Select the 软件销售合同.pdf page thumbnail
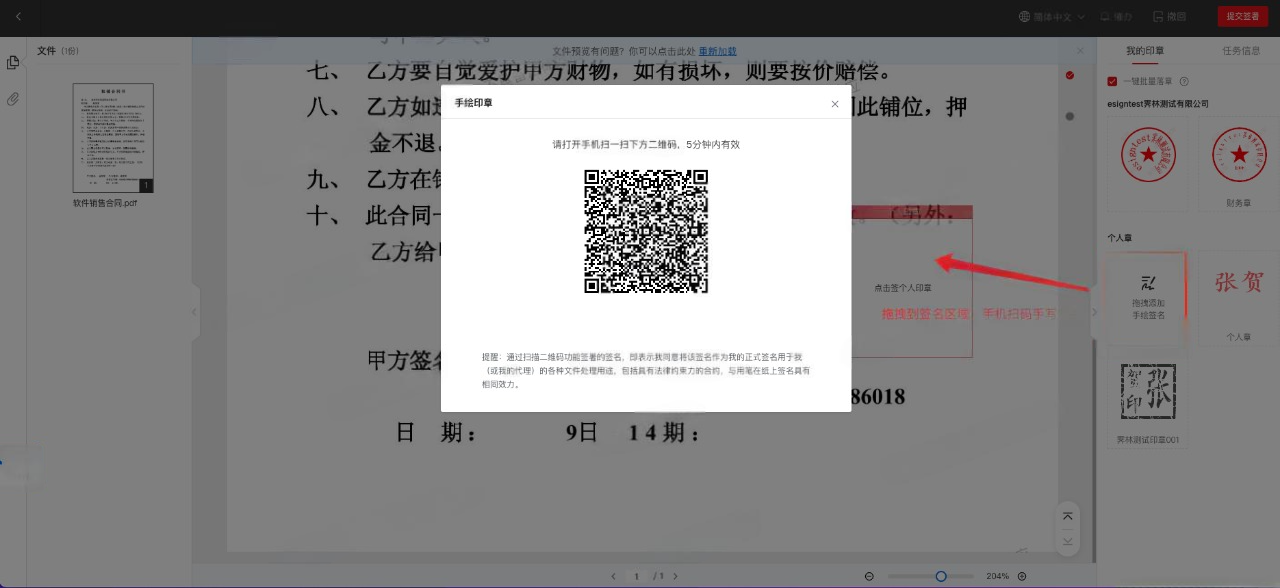 point(113,138)
